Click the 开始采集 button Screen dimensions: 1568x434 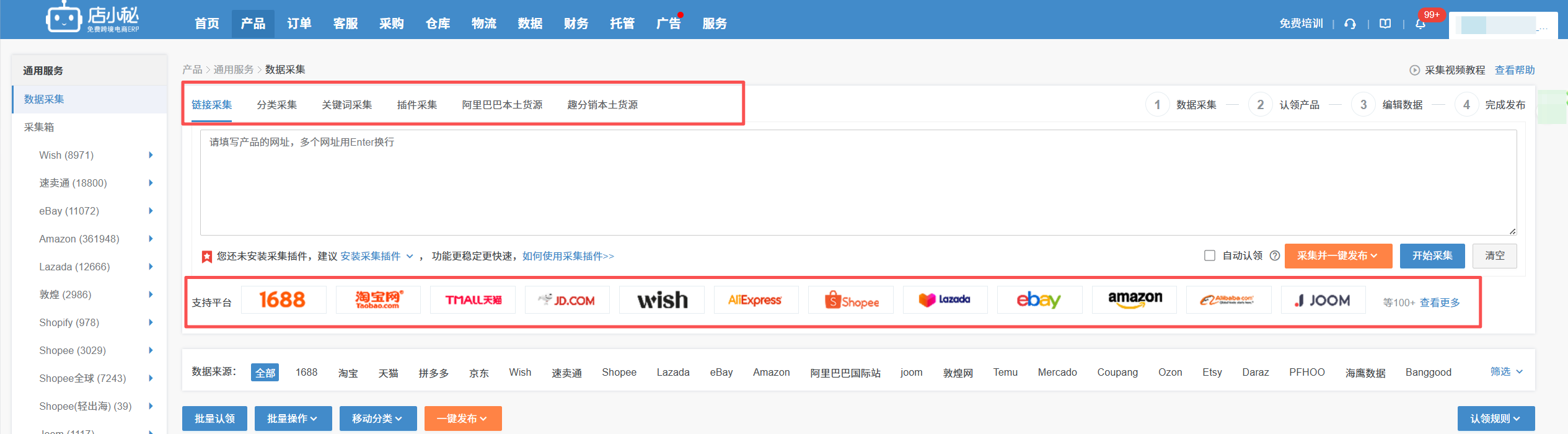(x=1432, y=256)
